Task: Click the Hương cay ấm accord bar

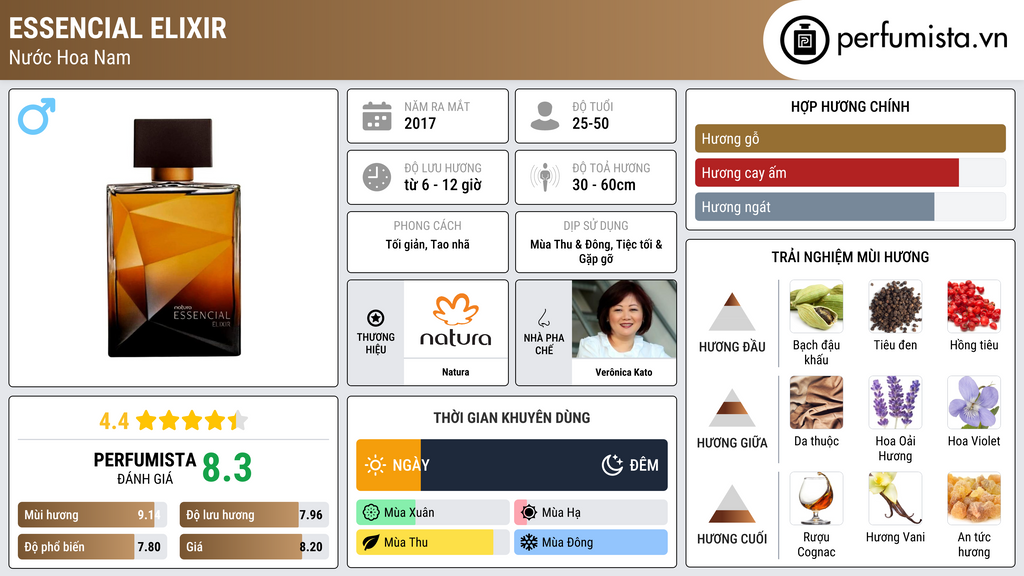Action: point(850,173)
